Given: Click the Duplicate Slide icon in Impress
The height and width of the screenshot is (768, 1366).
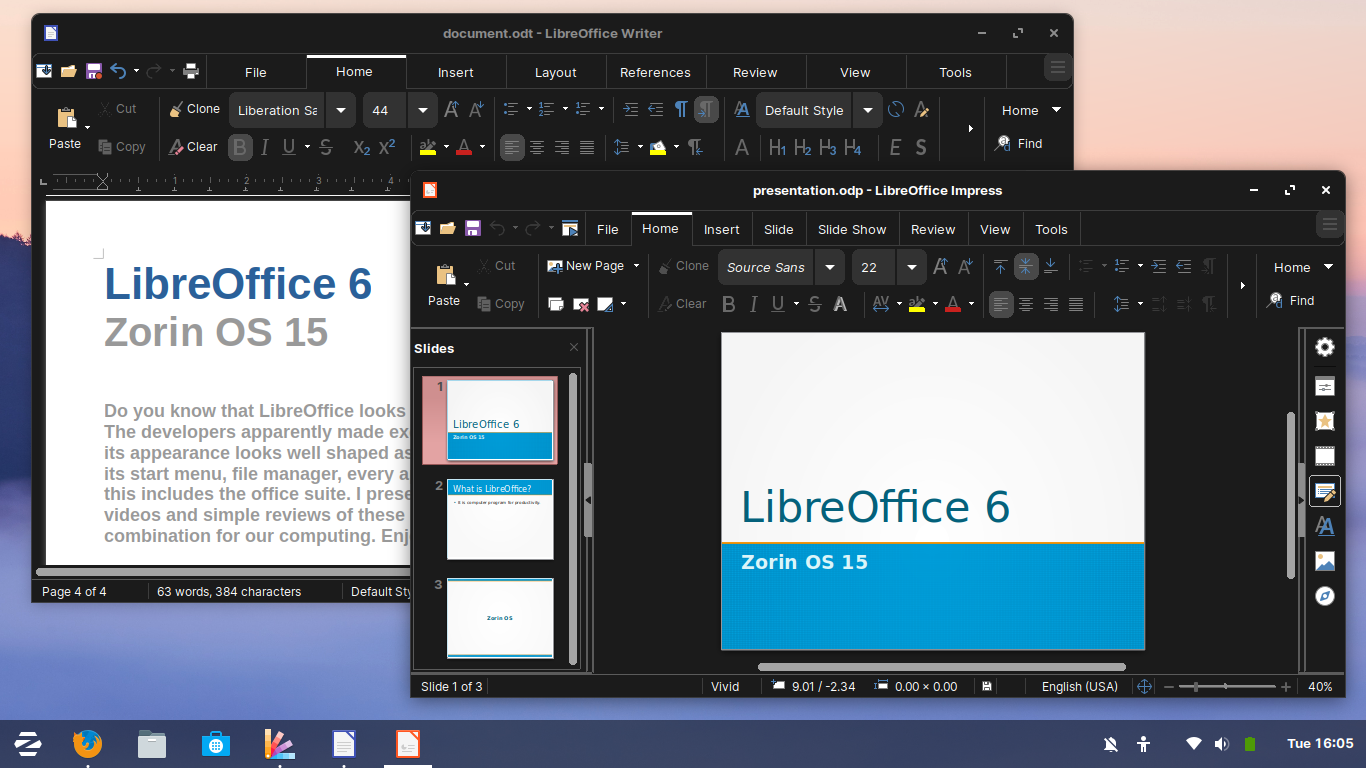Looking at the screenshot, I should (x=555, y=304).
